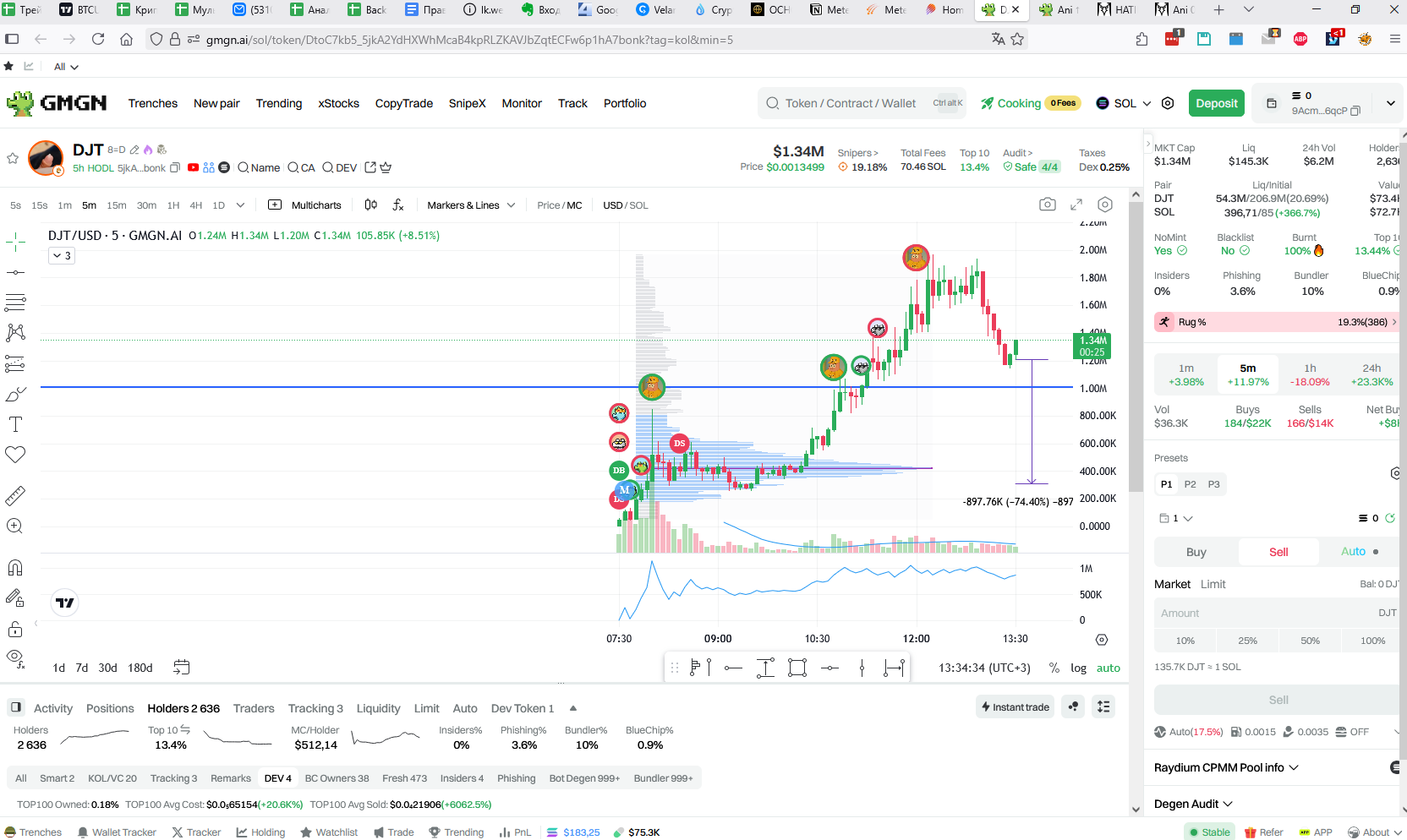Go to the CopyTrade page
This screenshot has width=1407, height=840.
tap(403, 103)
